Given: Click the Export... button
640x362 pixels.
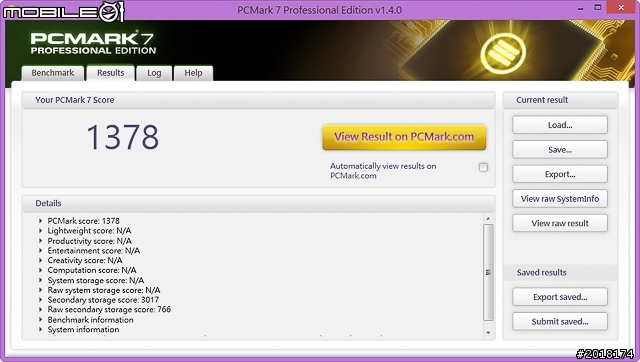Looking at the screenshot, I should [x=560, y=174].
